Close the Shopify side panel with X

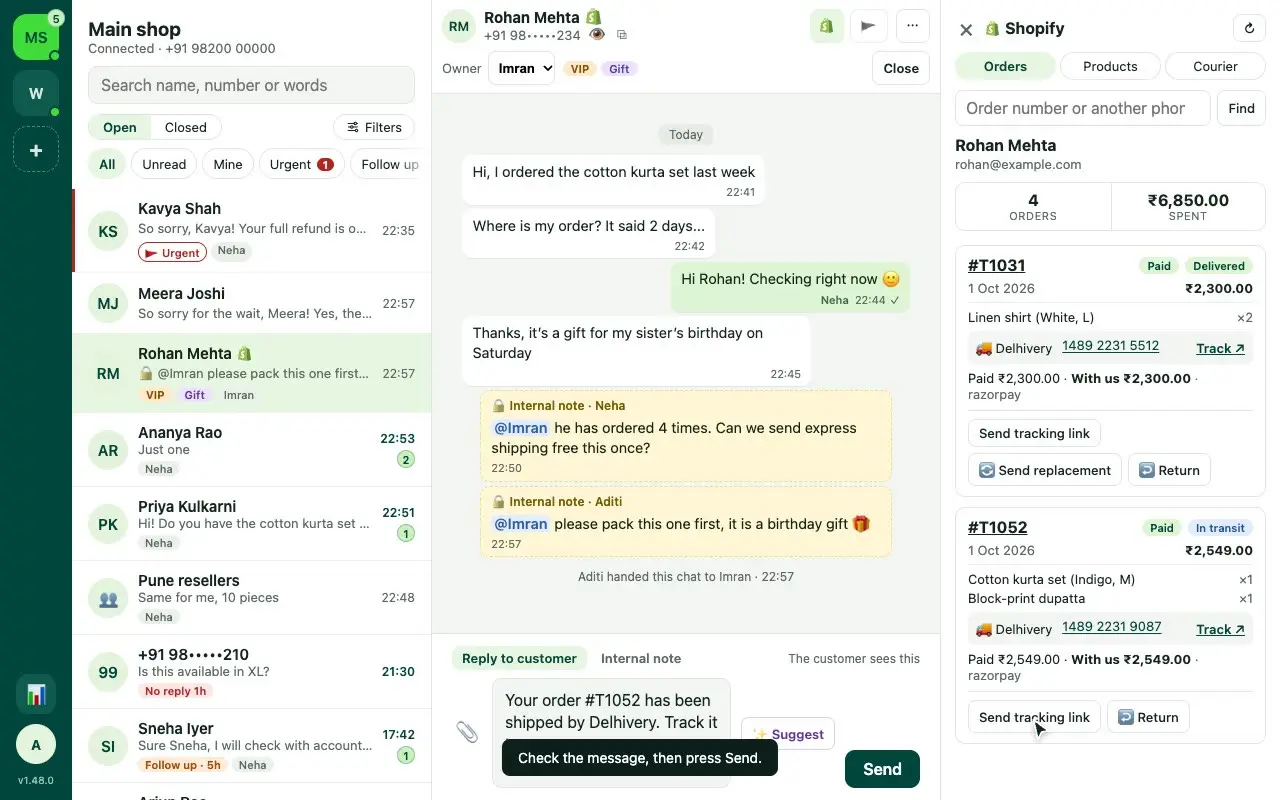[966, 30]
